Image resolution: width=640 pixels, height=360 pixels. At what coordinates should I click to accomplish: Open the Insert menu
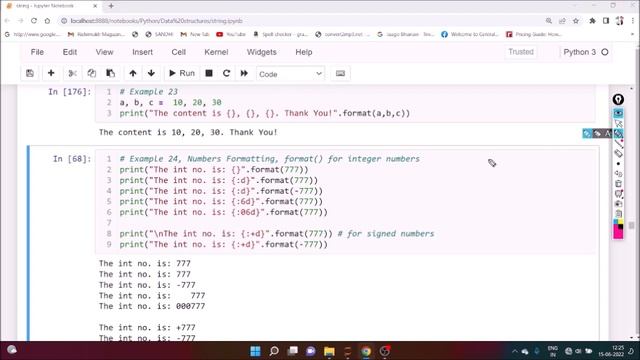point(142,52)
